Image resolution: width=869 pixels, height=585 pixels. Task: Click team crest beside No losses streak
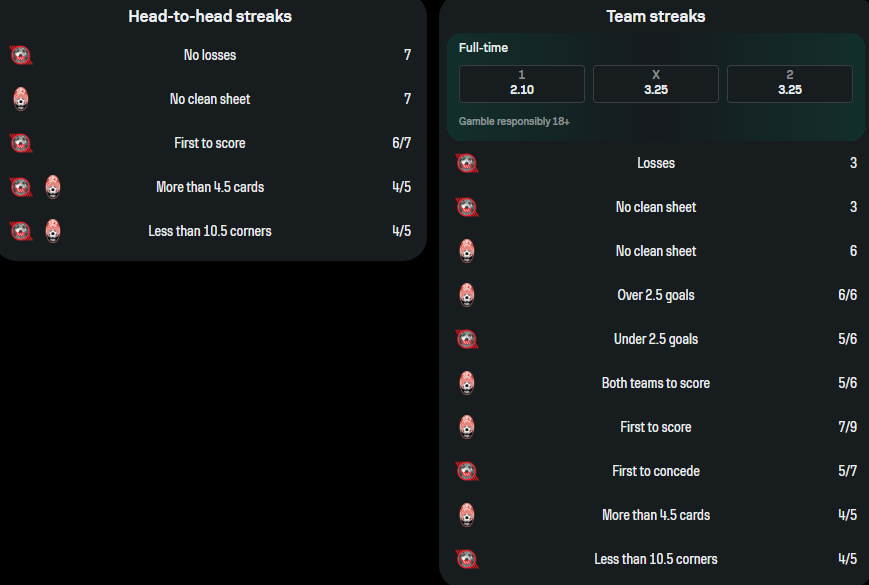[21, 55]
